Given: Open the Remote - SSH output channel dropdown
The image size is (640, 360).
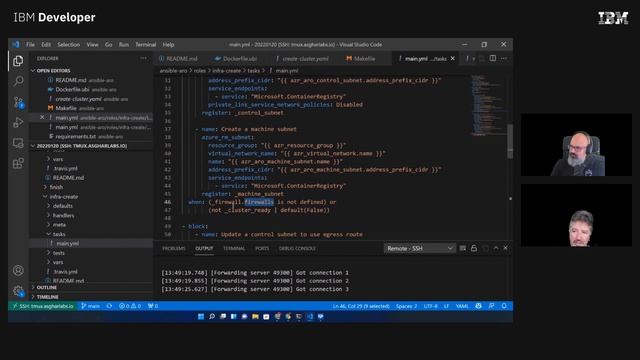Looking at the screenshot, I should [420, 248].
